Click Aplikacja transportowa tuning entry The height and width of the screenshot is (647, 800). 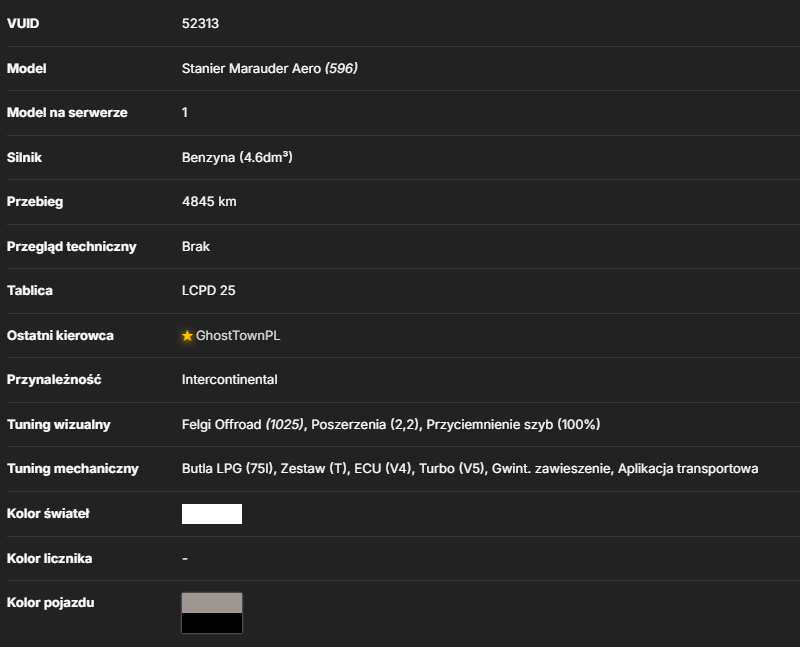(688, 469)
